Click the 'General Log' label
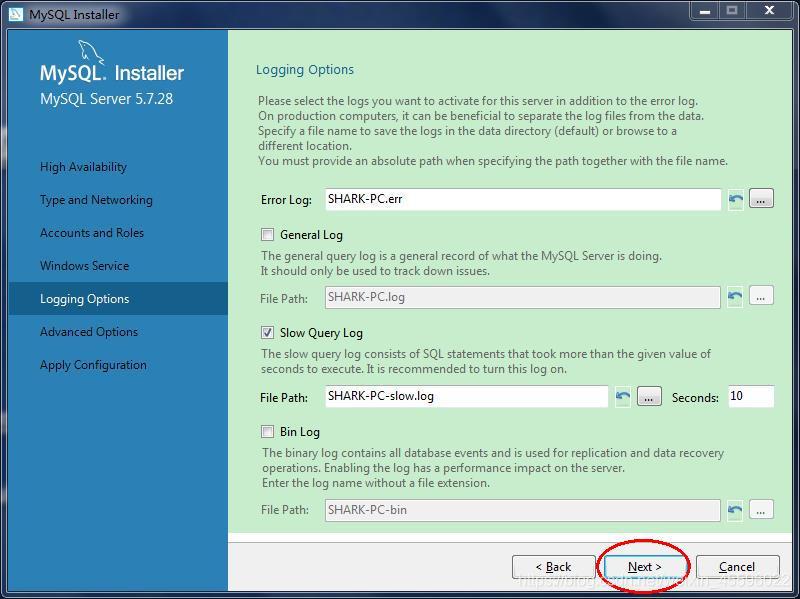Image resolution: width=800 pixels, height=599 pixels. tap(311, 235)
